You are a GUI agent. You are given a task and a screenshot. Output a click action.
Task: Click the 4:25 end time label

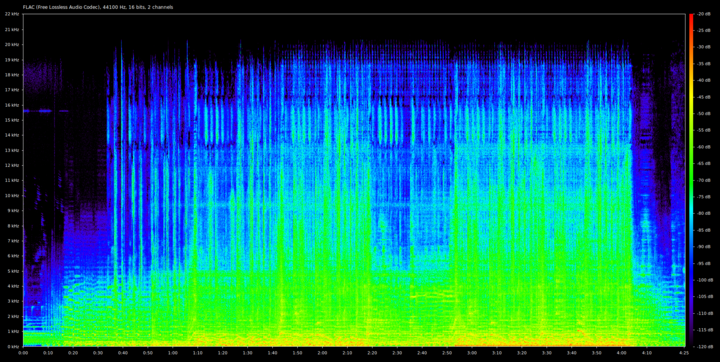(684, 353)
